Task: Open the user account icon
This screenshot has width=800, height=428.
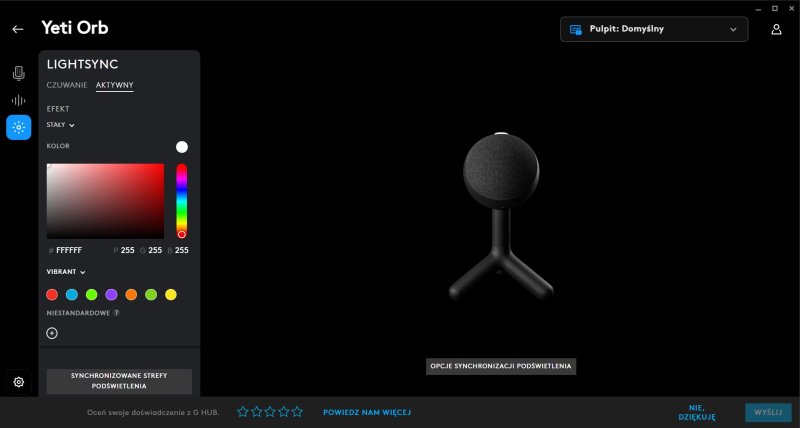Action: pos(776,30)
